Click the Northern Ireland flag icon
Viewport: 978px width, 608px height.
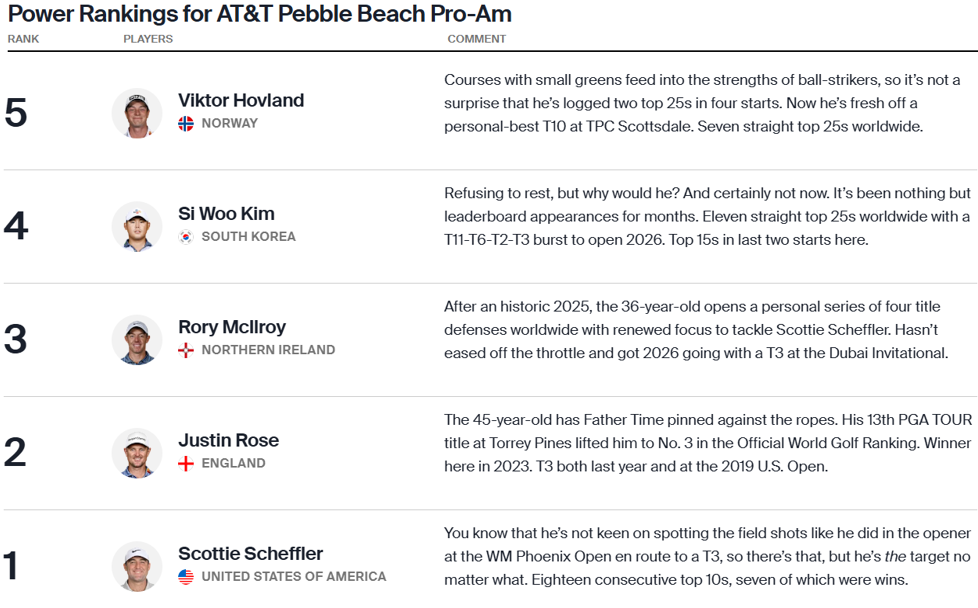(x=186, y=350)
